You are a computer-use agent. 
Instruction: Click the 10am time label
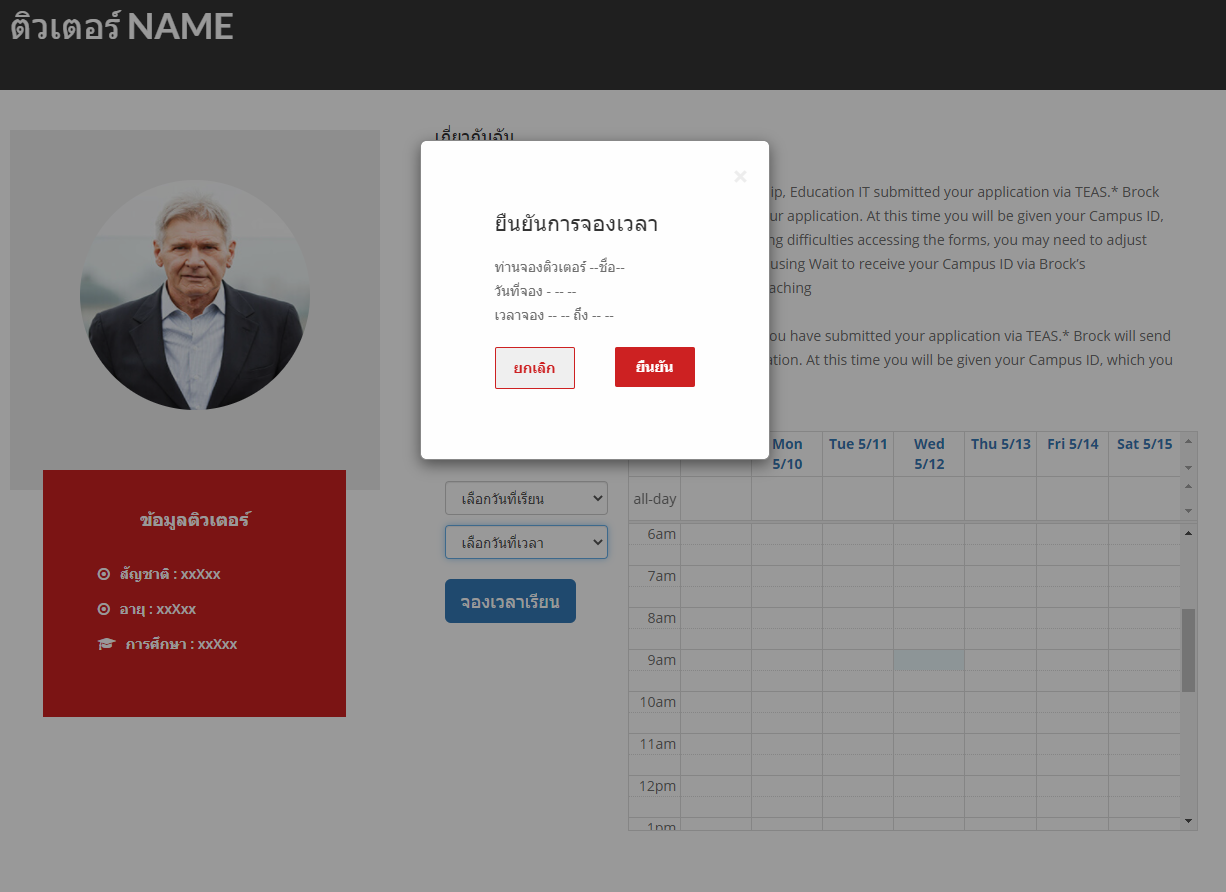657,702
